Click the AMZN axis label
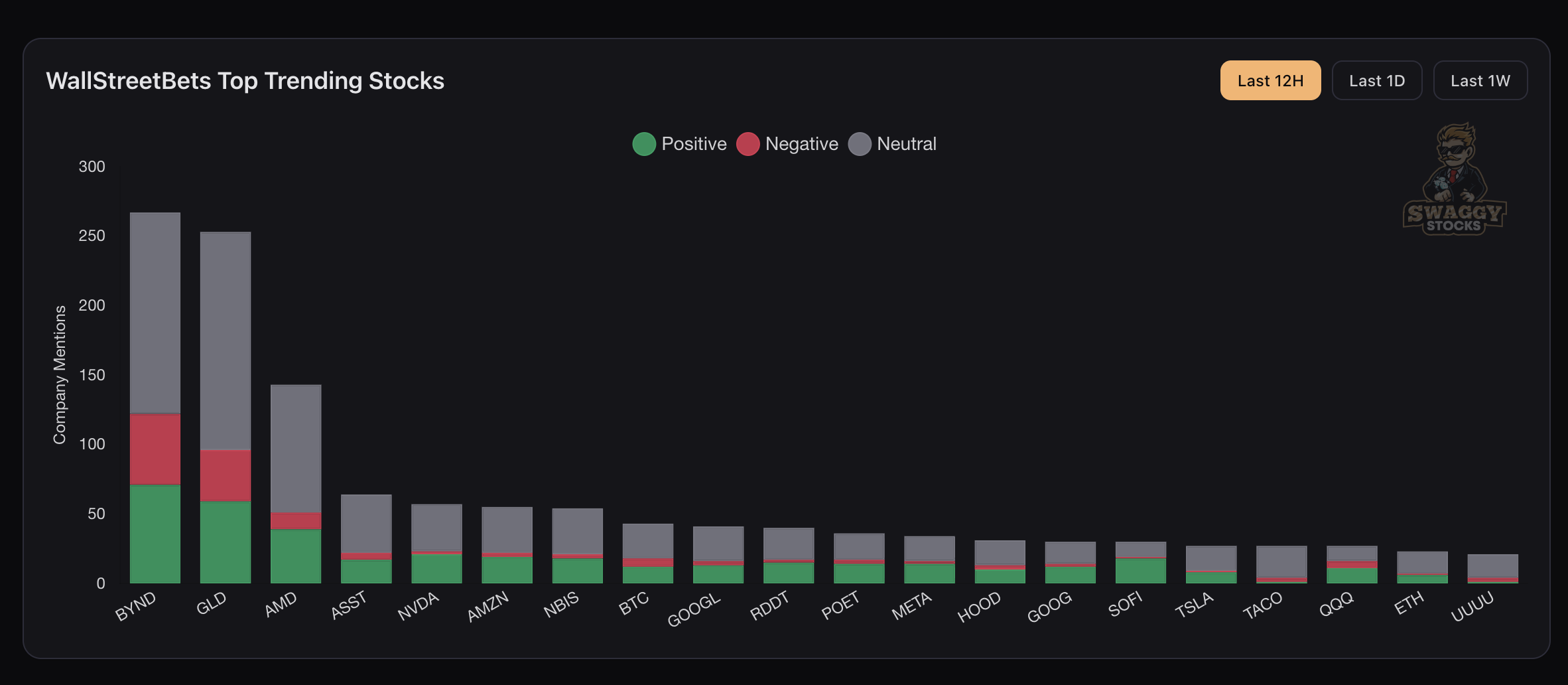 point(488,606)
